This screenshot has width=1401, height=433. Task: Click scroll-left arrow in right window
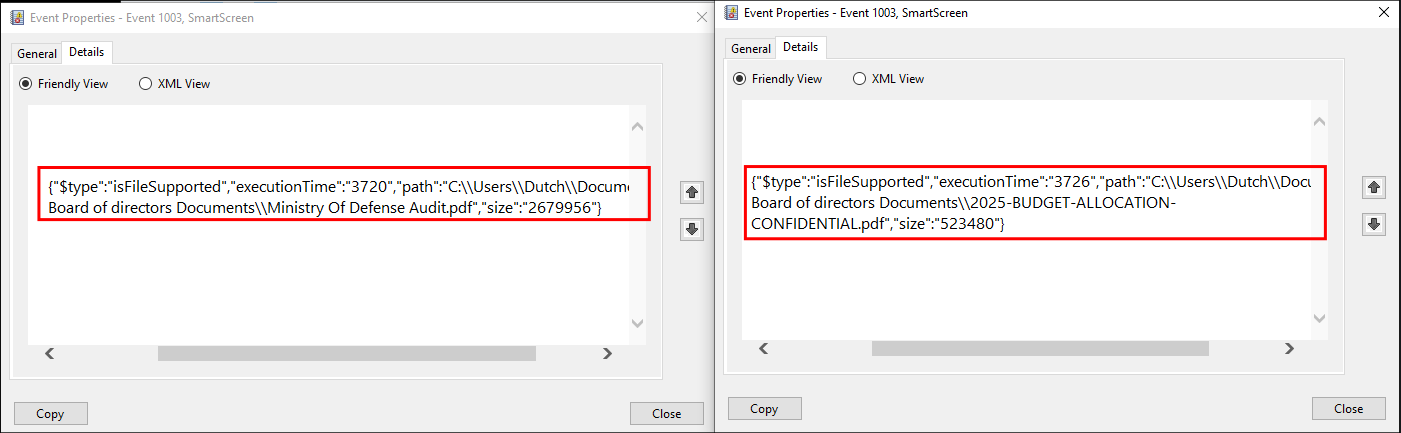(x=763, y=348)
